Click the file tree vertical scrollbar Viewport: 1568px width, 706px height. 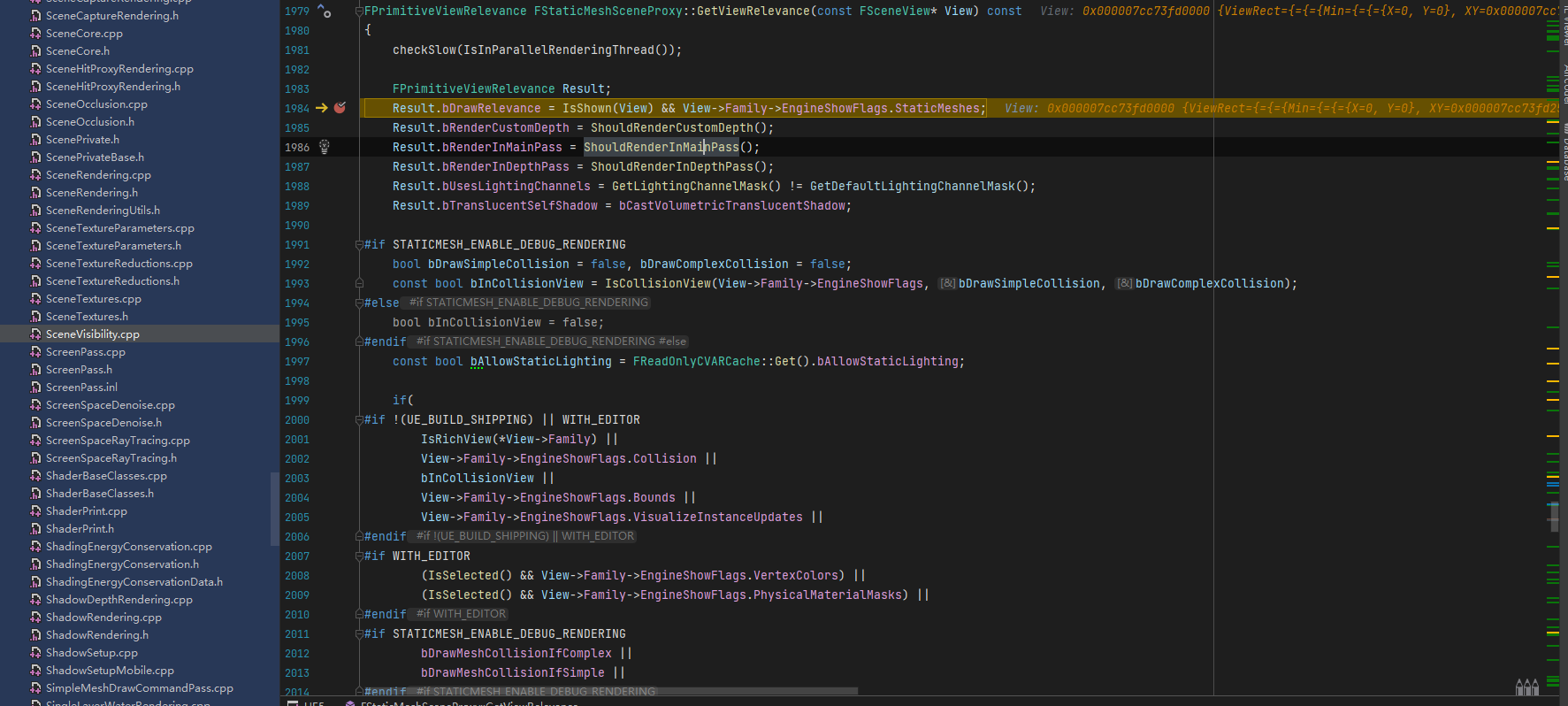click(x=274, y=509)
